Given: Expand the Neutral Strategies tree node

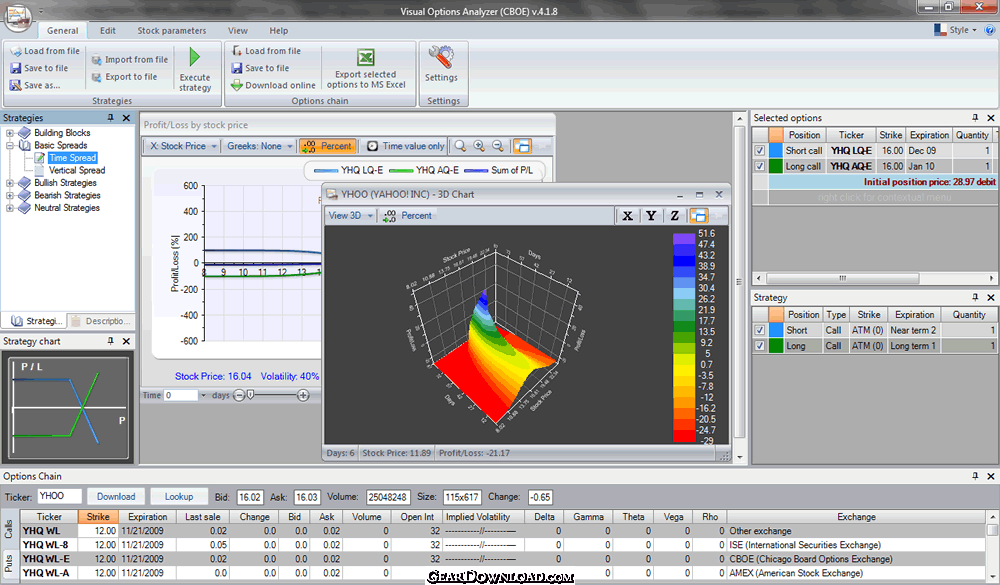Looking at the screenshot, I should tap(10, 208).
